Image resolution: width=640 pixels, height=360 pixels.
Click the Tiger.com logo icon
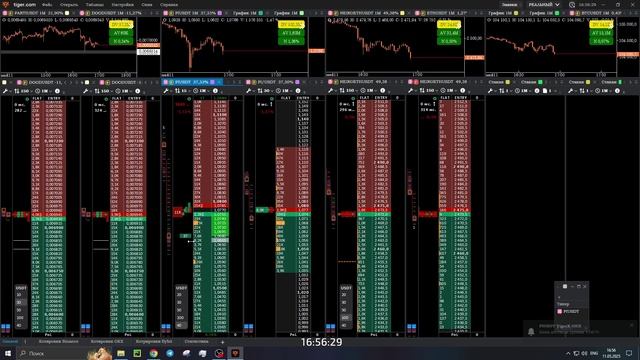(x=5, y=4)
